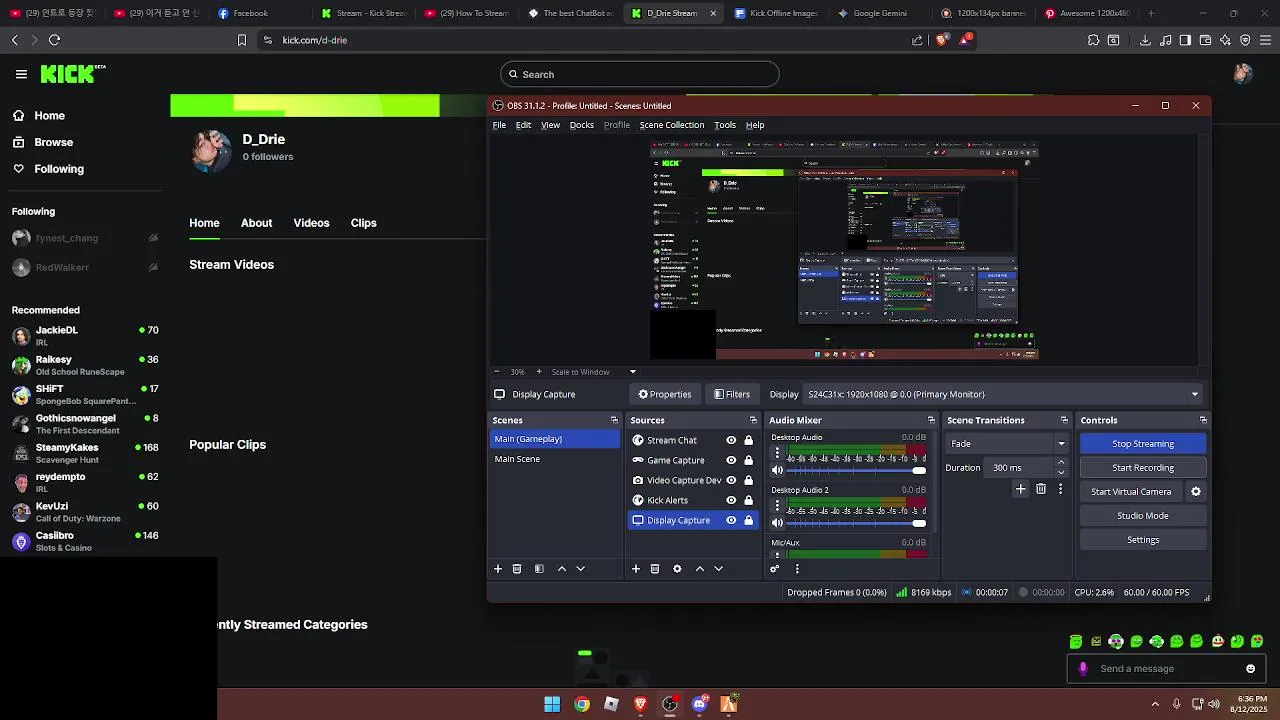Open the File menu in OBS
This screenshot has width=1280, height=720.
[x=499, y=125]
